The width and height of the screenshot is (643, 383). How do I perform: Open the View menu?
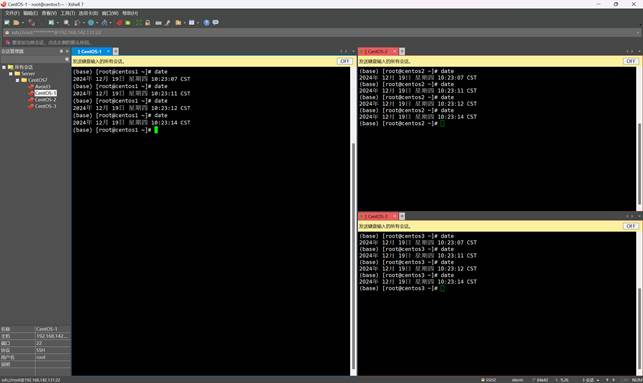coord(49,13)
